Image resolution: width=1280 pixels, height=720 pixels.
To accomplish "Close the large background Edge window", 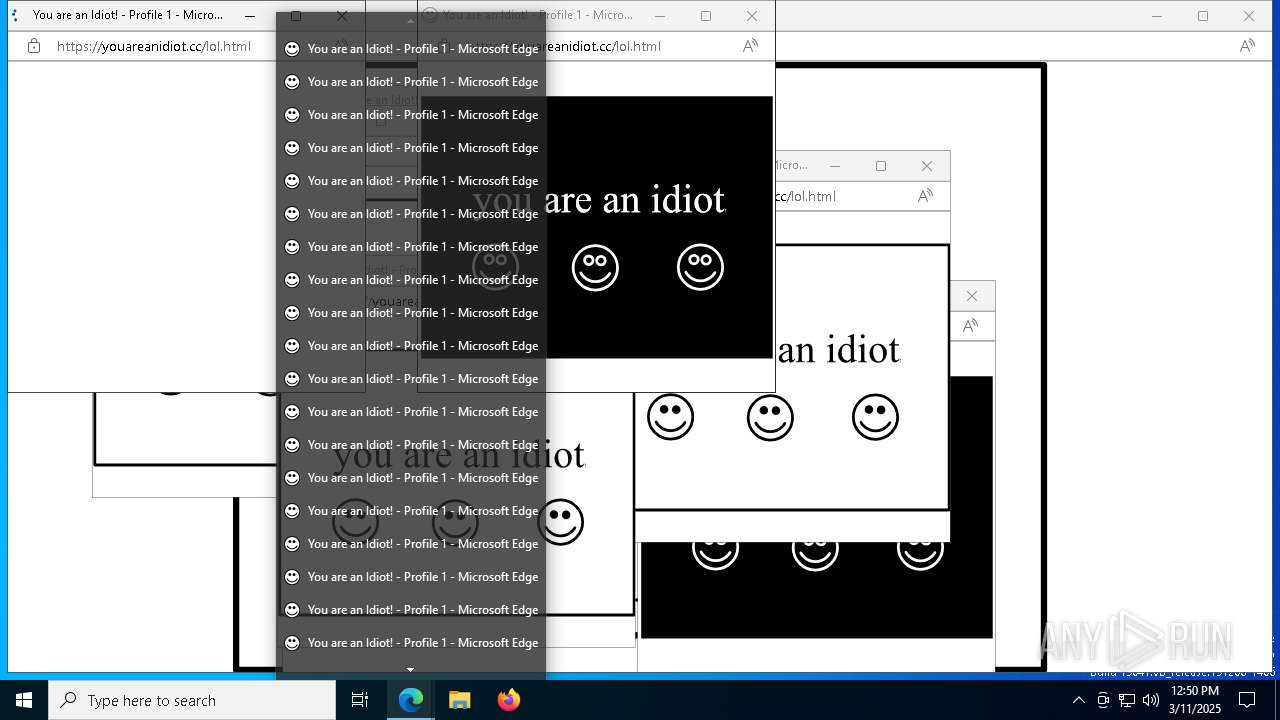I will point(1249,16).
